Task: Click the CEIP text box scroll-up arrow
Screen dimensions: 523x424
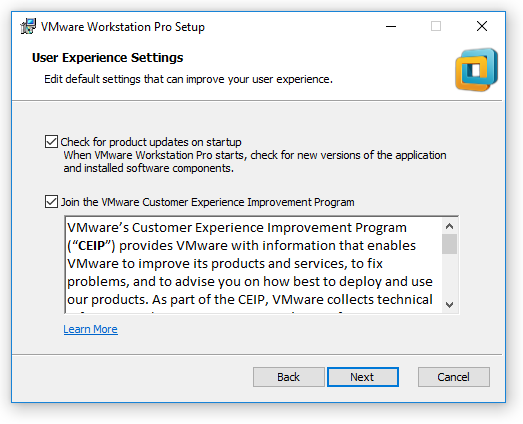Action: tap(449, 227)
